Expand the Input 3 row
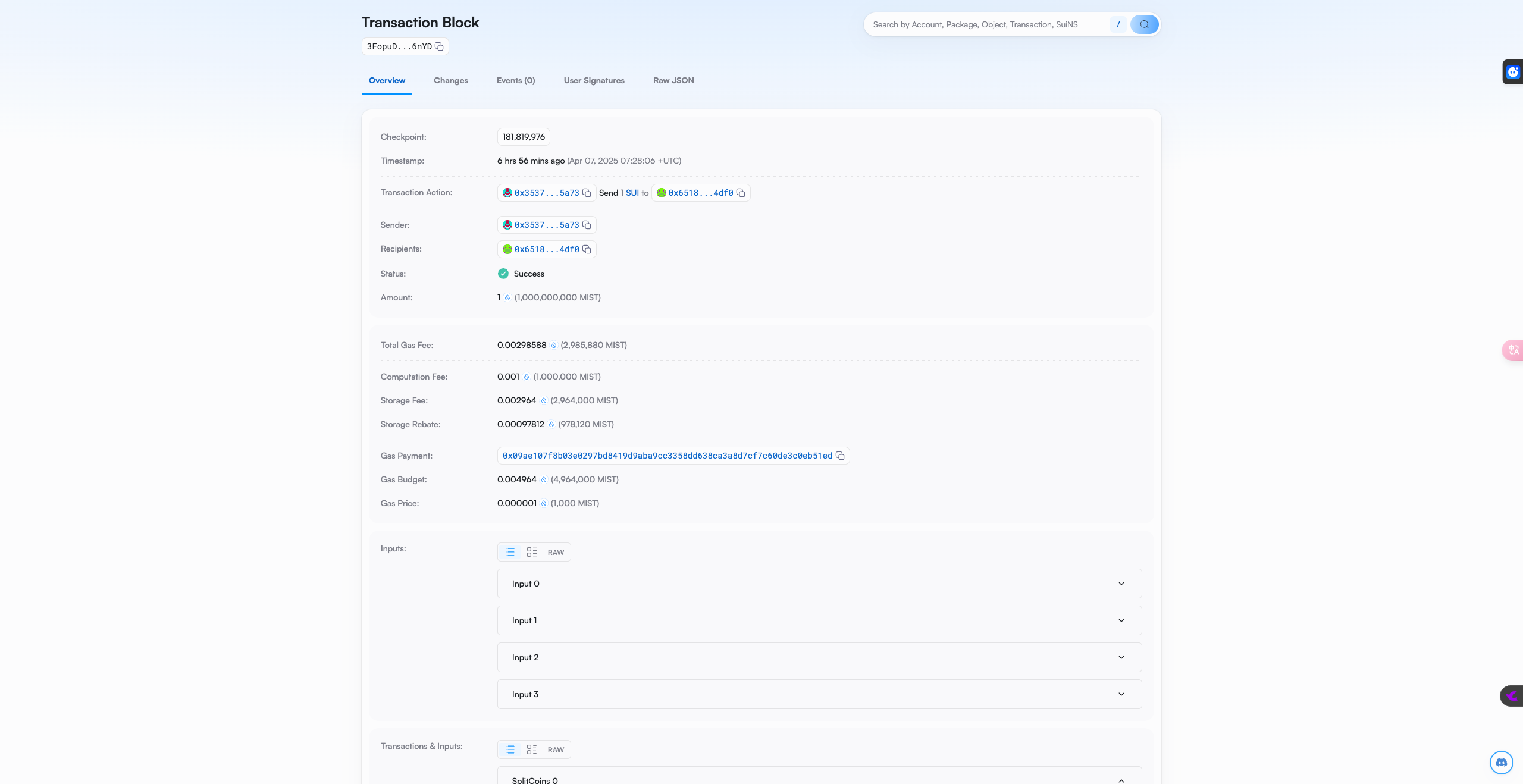 pyautogui.click(x=819, y=694)
